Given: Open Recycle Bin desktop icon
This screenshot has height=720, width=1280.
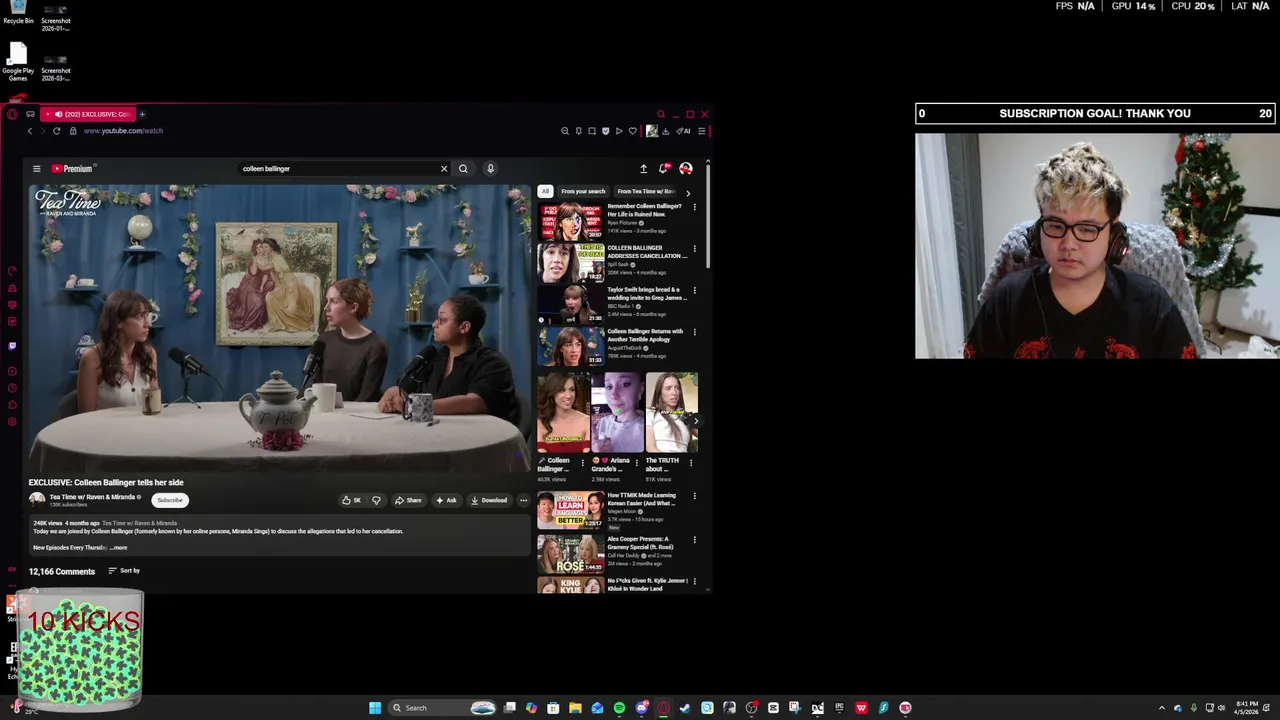Looking at the screenshot, I should pyautogui.click(x=18, y=13).
